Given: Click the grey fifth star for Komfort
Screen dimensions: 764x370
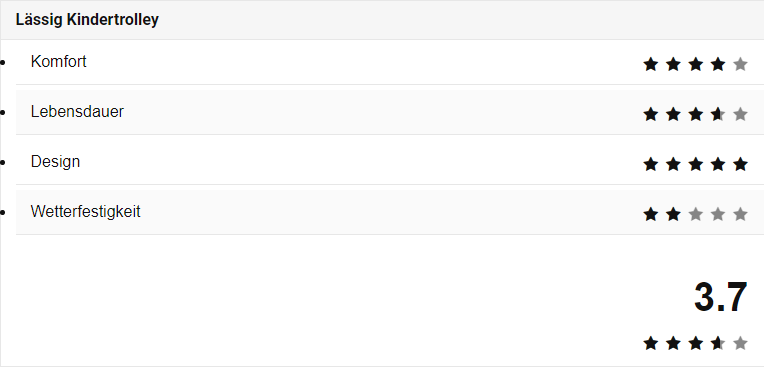Looking at the screenshot, I should (x=740, y=64).
